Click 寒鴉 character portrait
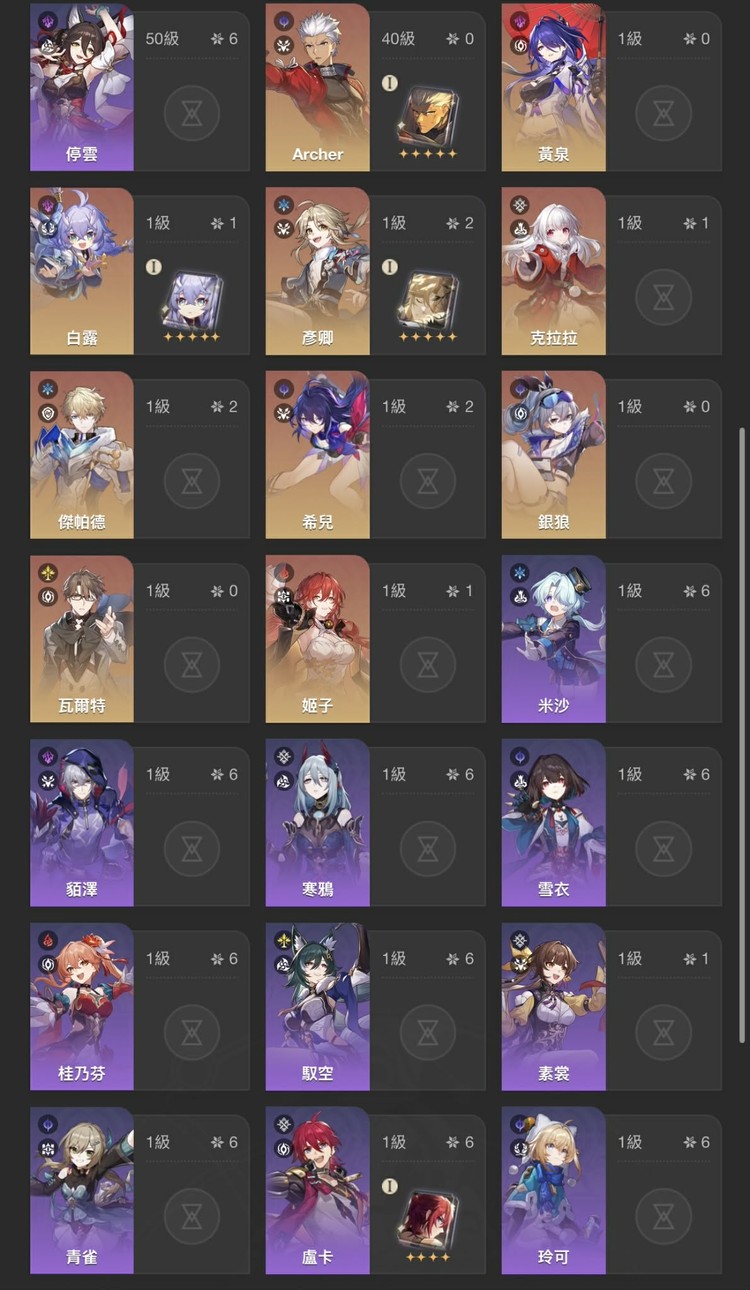The height and width of the screenshot is (1290, 750). (x=317, y=822)
